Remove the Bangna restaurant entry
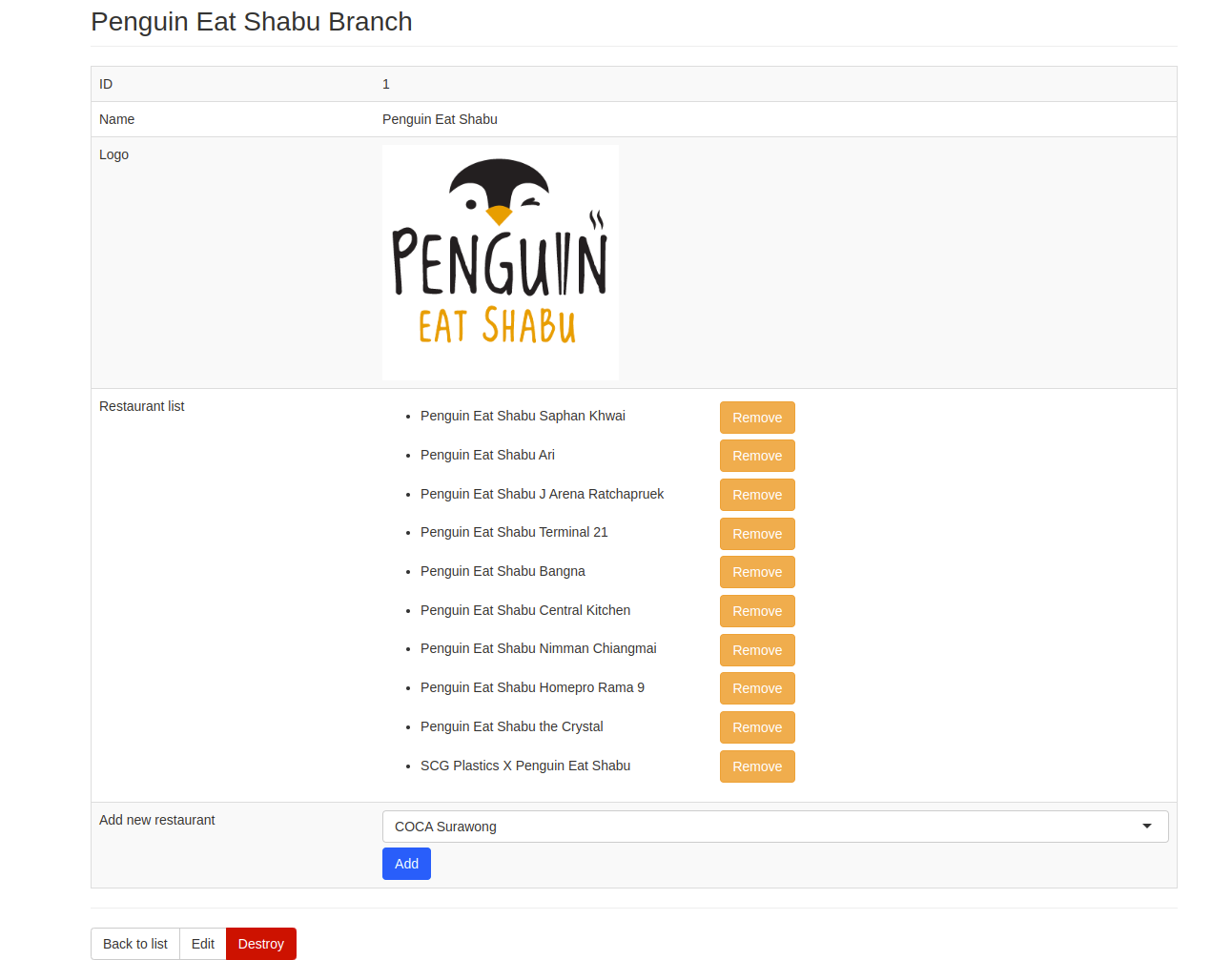Screen dimensions: 1232x960 click(x=756, y=572)
